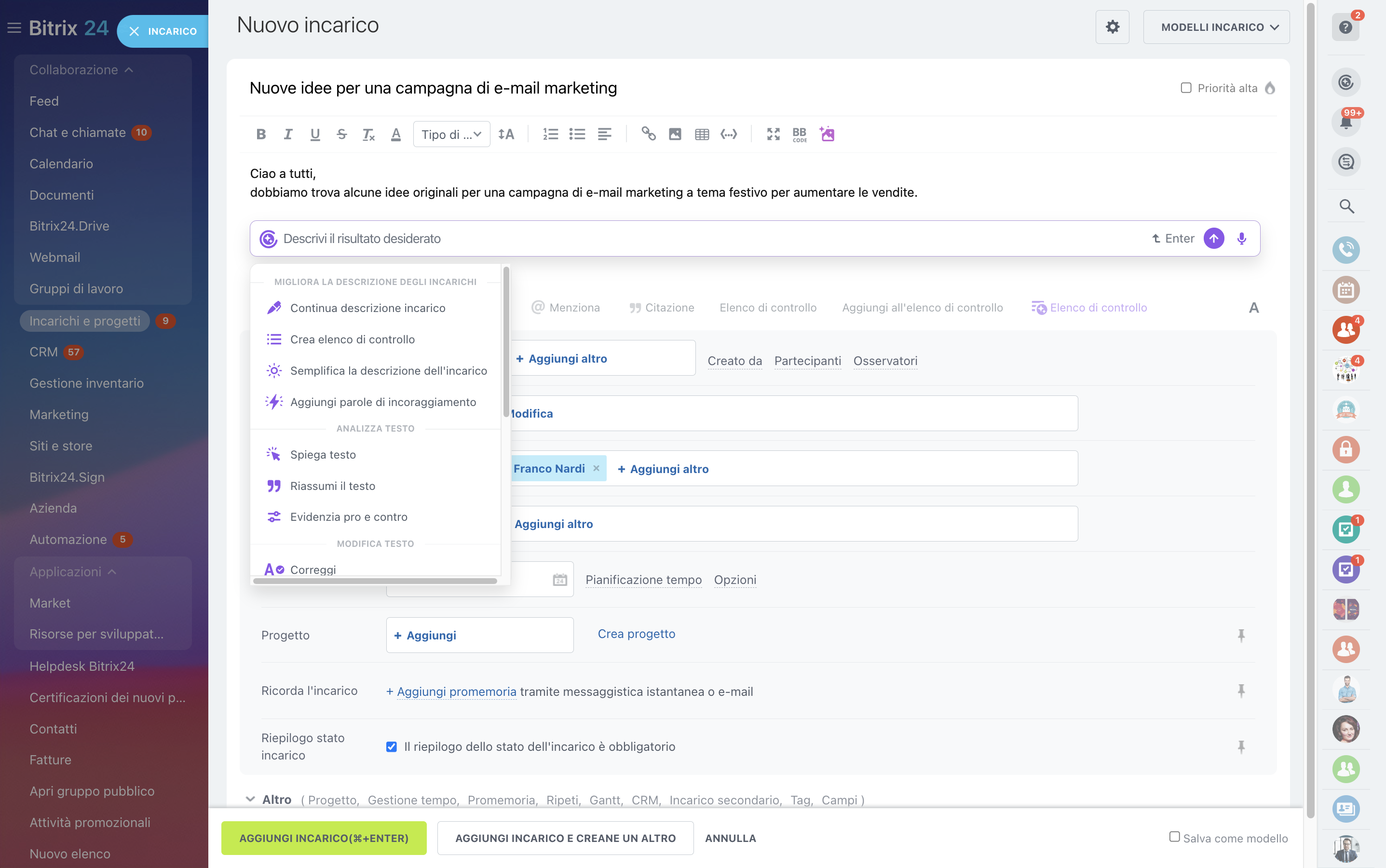Collapse the Applicazioni section
Screen dimensions: 1386x868
pos(73,572)
